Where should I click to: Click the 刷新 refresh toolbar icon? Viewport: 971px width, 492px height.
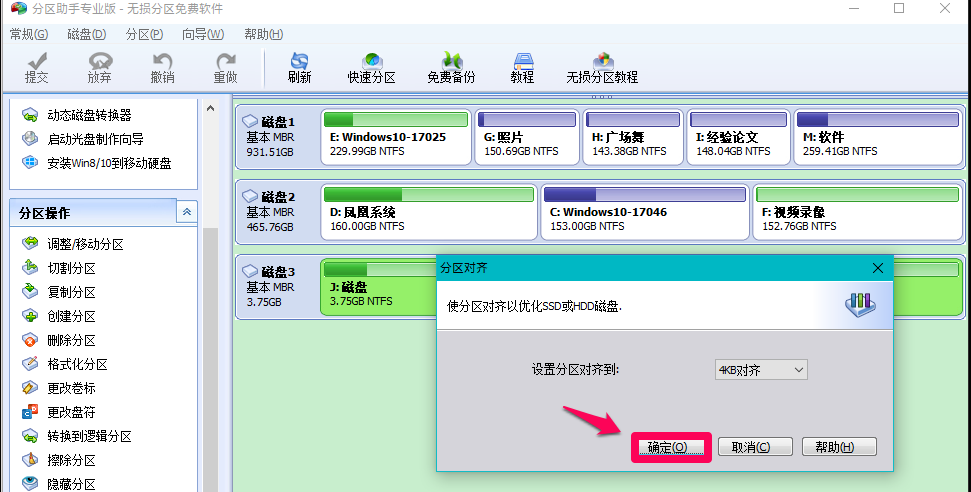(x=299, y=67)
